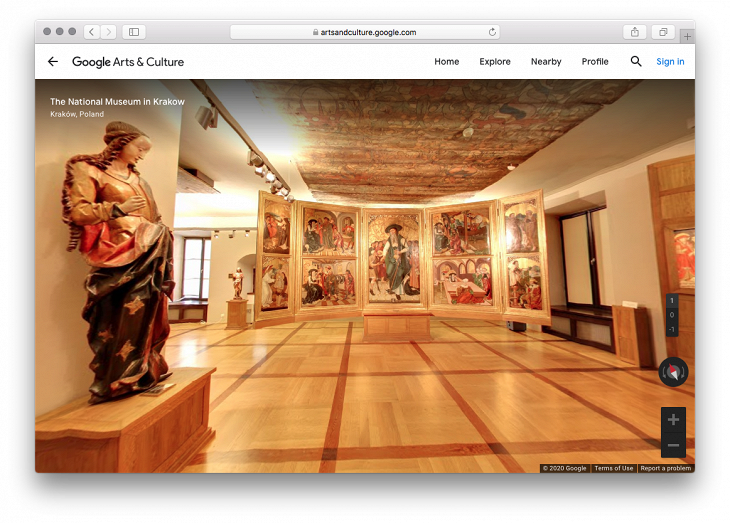Toggle the Safari sidebar
This screenshot has height=523, width=730.
click(x=134, y=32)
